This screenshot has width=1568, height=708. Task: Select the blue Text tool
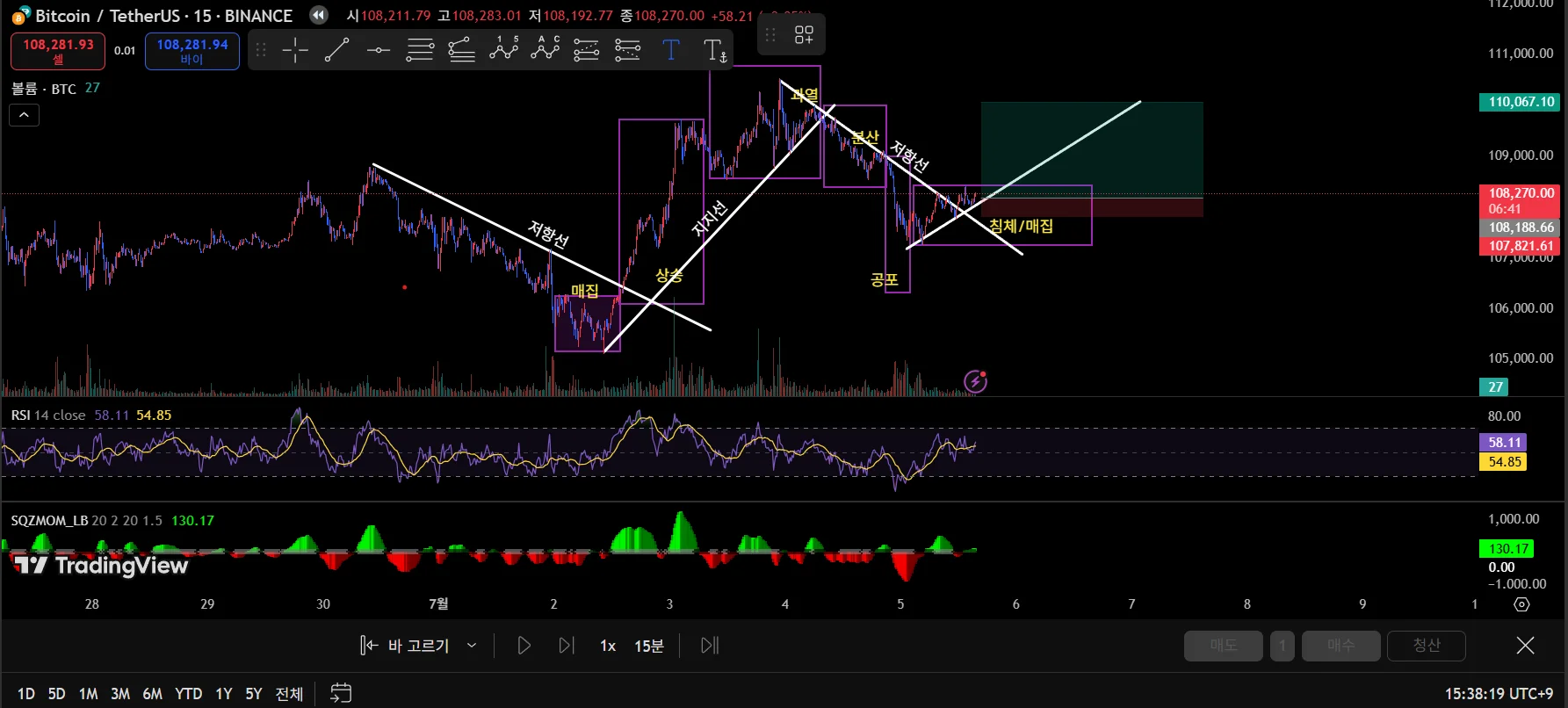[x=671, y=50]
